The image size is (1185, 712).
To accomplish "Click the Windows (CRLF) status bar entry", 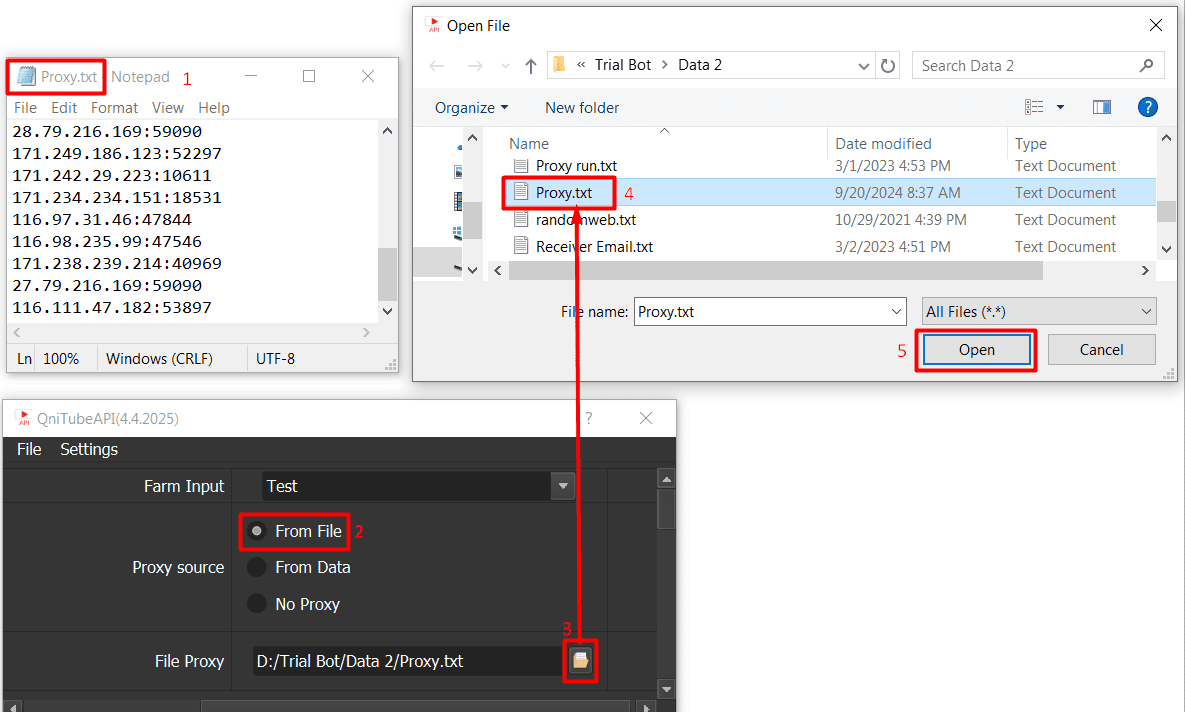I will point(159,358).
